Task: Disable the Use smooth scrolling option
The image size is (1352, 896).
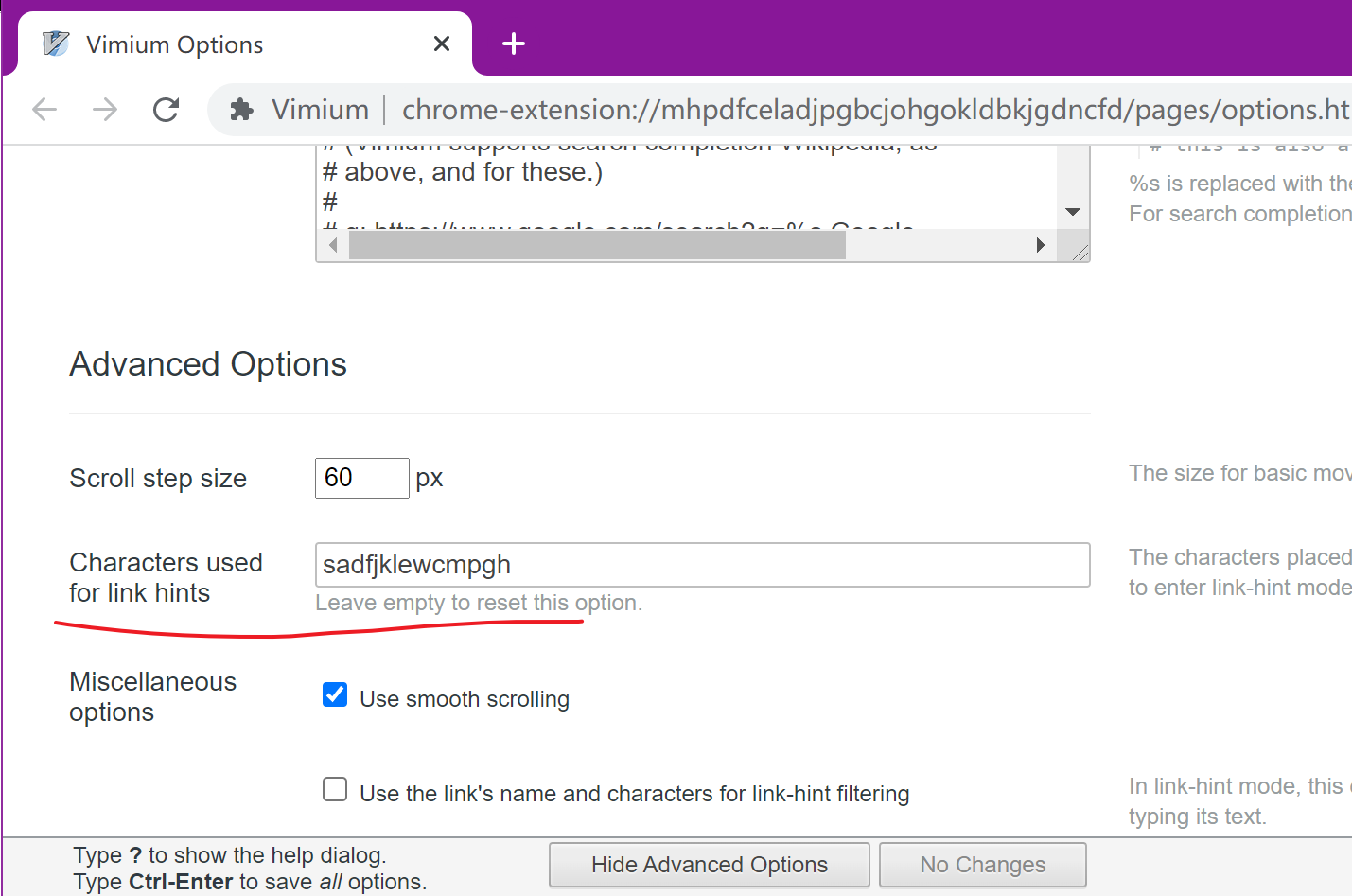Action: coord(334,694)
